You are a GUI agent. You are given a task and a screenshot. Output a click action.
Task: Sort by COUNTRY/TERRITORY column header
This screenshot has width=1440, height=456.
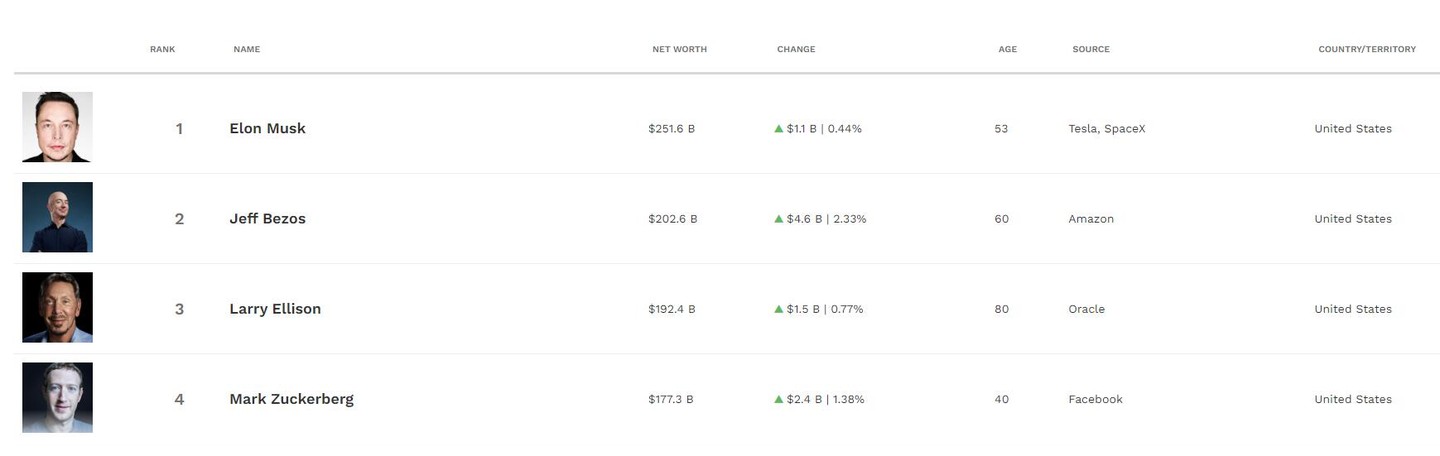point(1367,49)
